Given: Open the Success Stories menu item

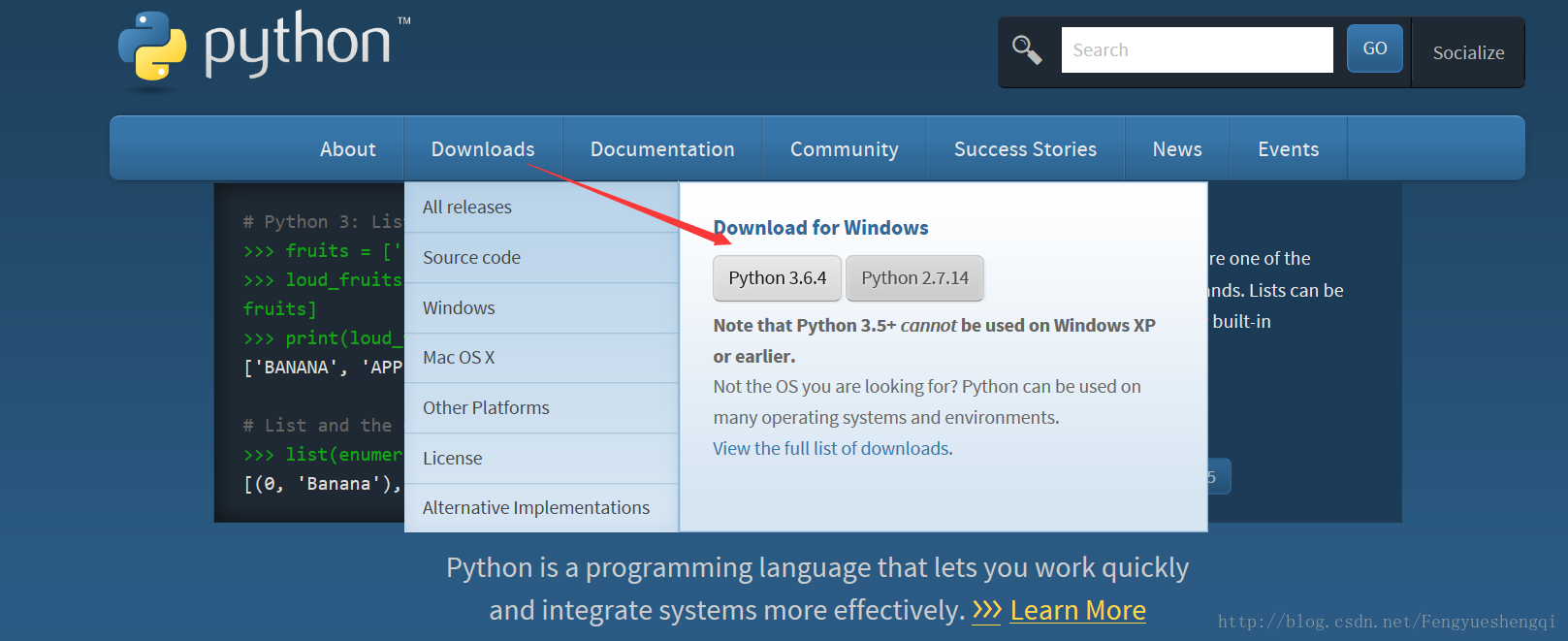Looking at the screenshot, I should [1025, 149].
